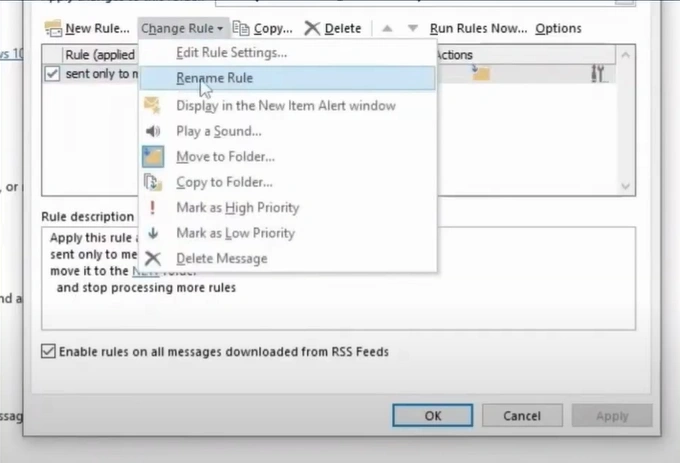Select the 'sent only to' rule row text
This screenshot has height=463, width=680.
coord(102,74)
